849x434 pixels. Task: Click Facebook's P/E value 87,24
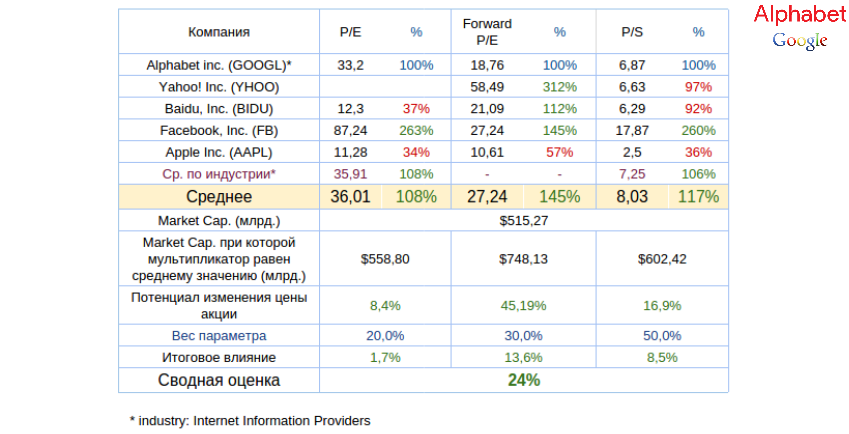(x=350, y=130)
